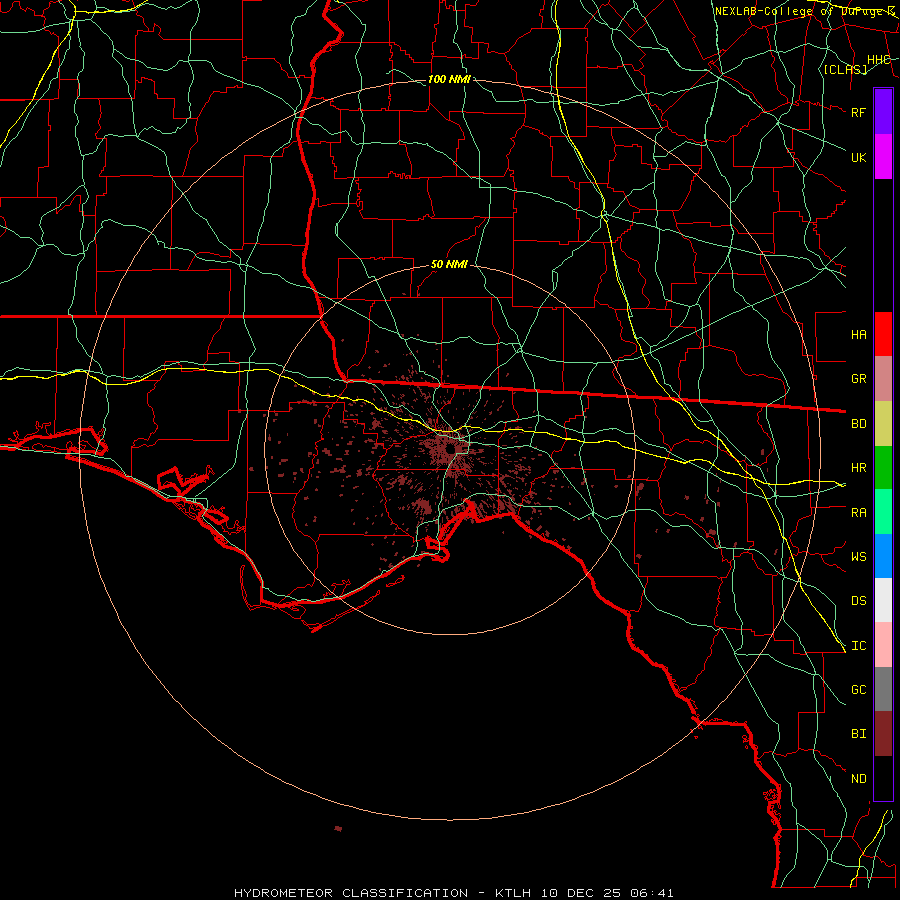Viewport: 900px width, 900px height.
Task: Click the GR legend label
Action: [x=859, y=379]
